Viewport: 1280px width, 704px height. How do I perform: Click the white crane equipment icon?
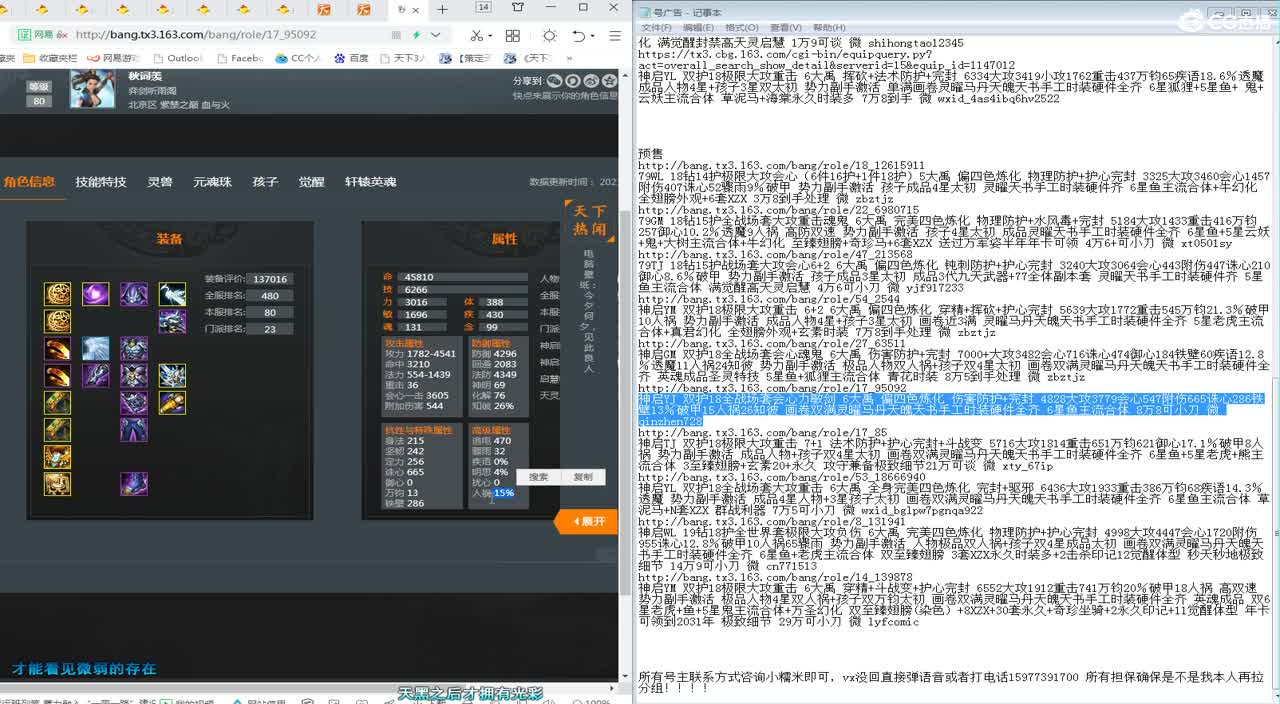172,294
